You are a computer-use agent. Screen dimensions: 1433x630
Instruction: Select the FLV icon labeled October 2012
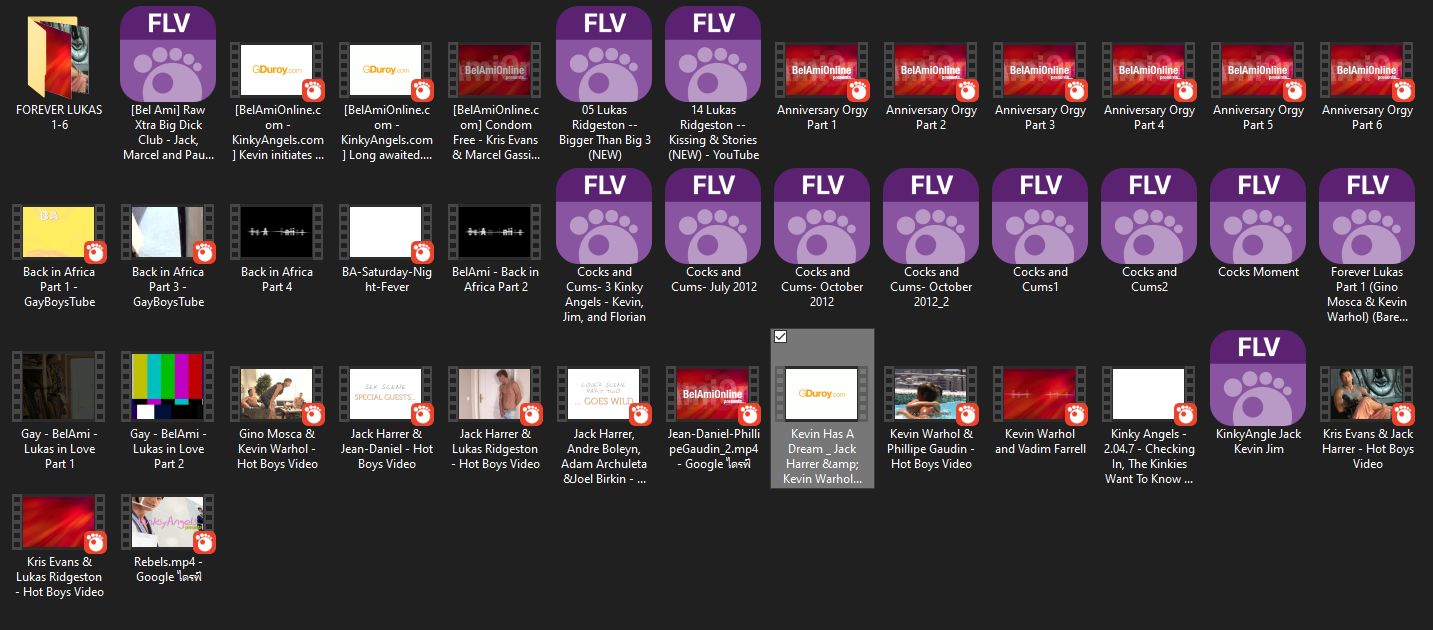tap(822, 215)
